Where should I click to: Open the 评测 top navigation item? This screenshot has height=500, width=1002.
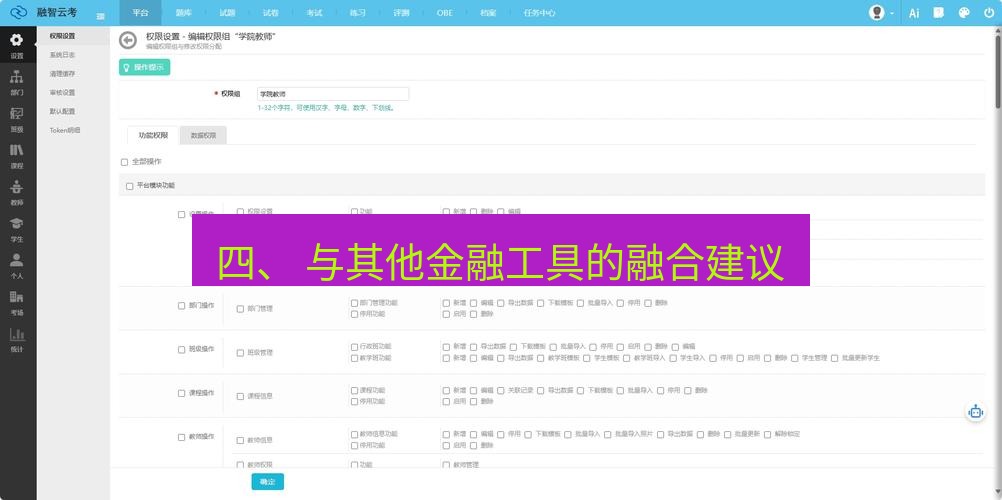coord(401,13)
